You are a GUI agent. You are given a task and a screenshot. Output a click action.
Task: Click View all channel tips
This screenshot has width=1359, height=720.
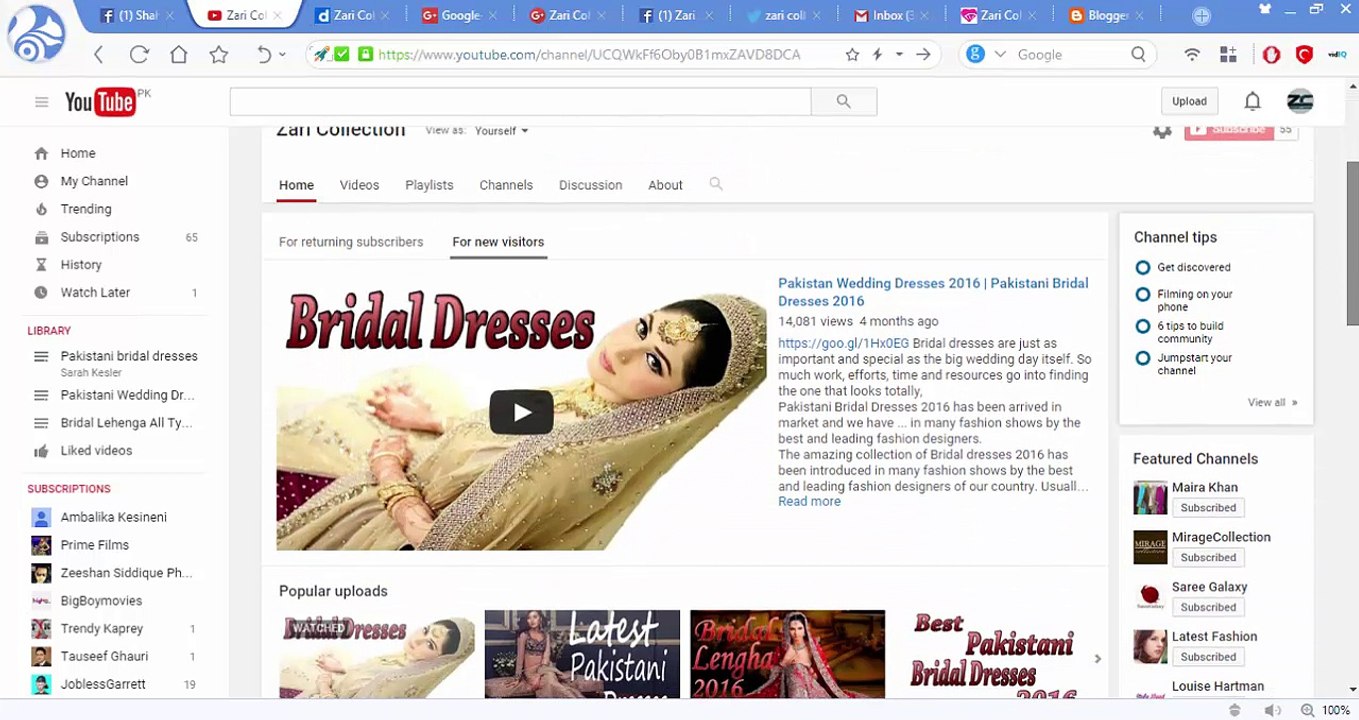tap(1272, 403)
